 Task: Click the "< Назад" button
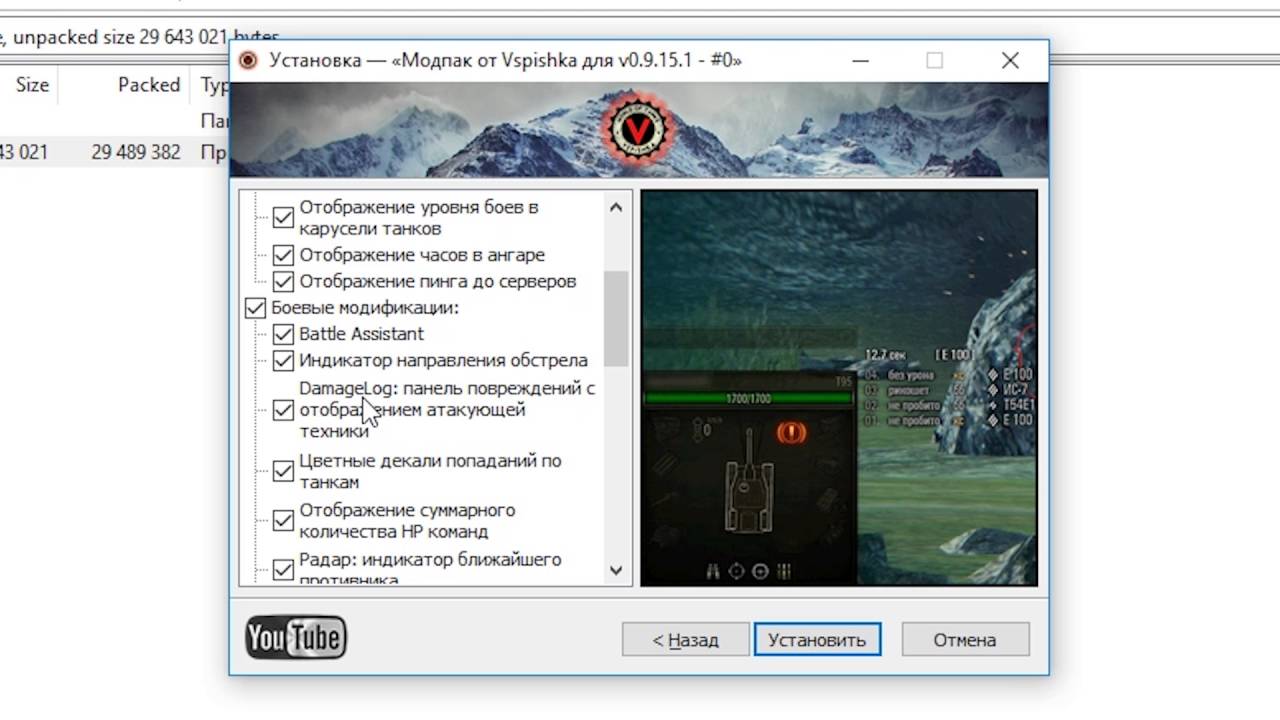[x=685, y=640]
